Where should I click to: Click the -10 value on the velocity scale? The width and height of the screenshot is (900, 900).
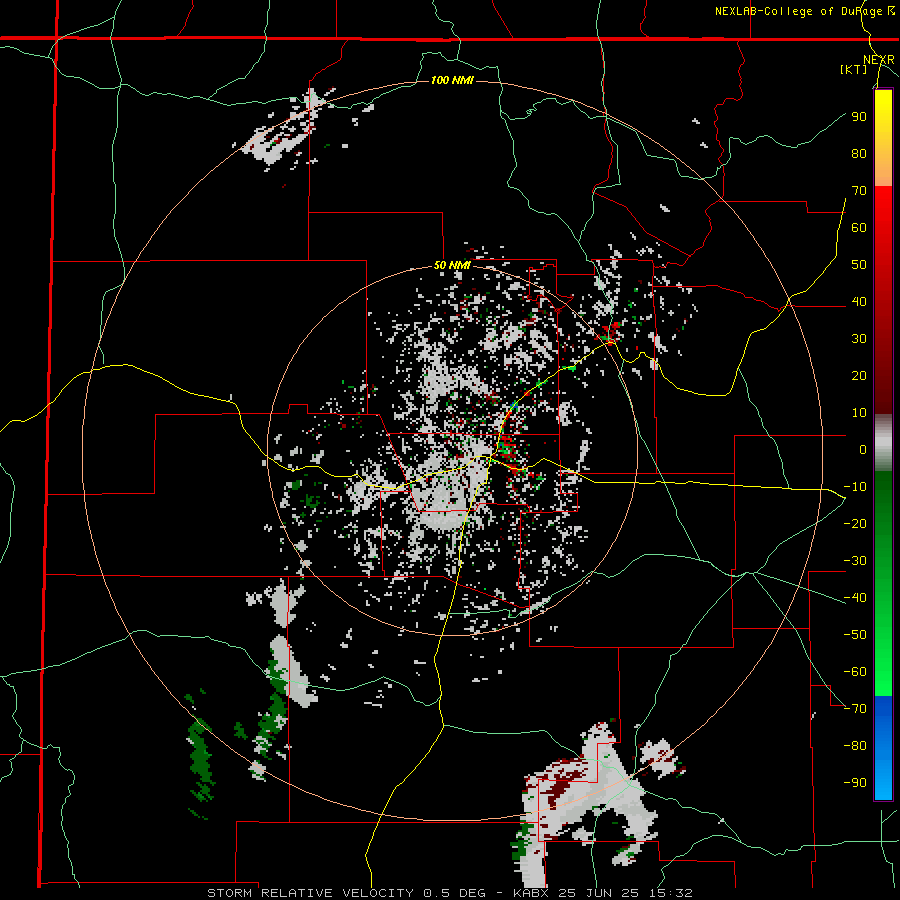pos(855,487)
